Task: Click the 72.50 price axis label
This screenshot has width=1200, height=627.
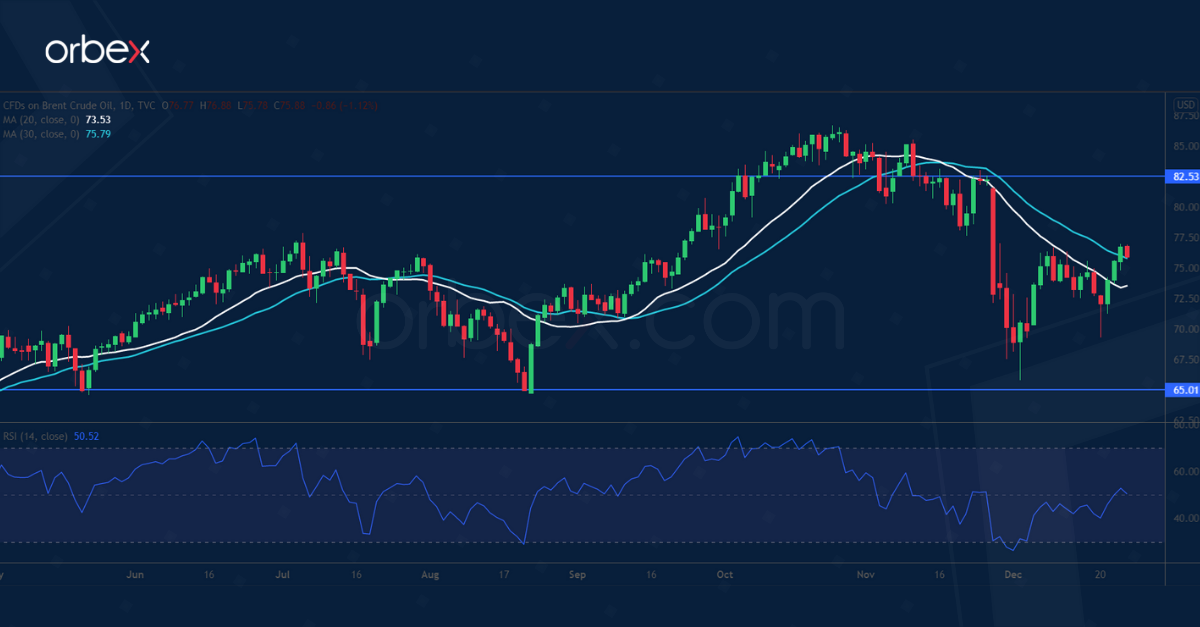Action: point(1186,299)
